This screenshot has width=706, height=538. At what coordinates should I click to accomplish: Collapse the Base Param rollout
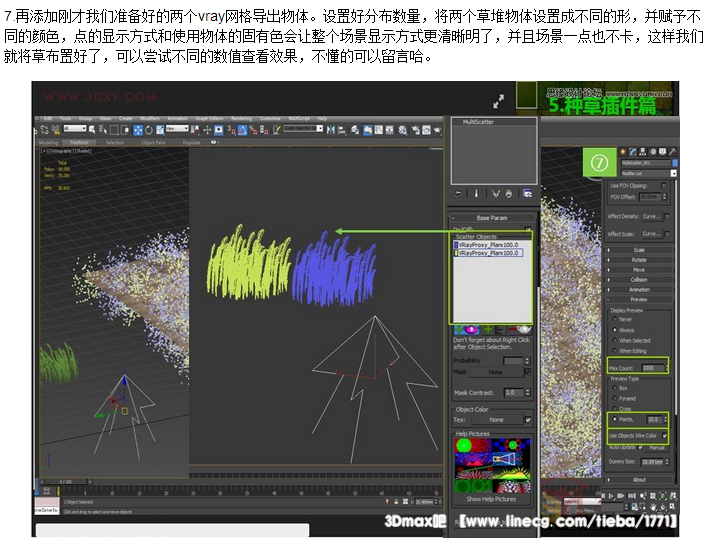point(492,218)
